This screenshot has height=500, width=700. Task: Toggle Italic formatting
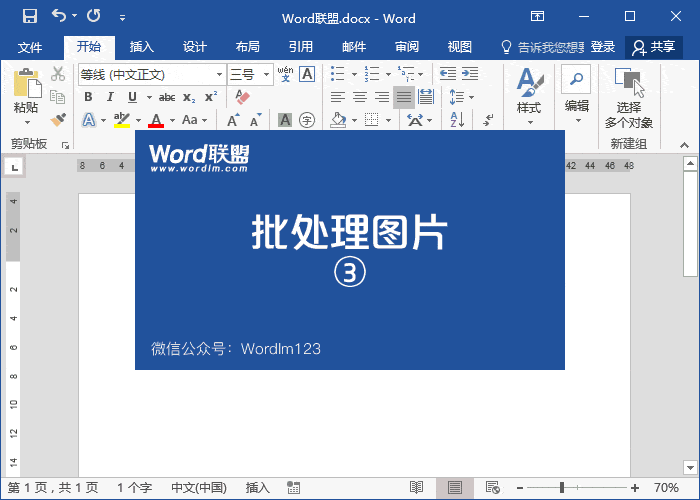[110, 97]
